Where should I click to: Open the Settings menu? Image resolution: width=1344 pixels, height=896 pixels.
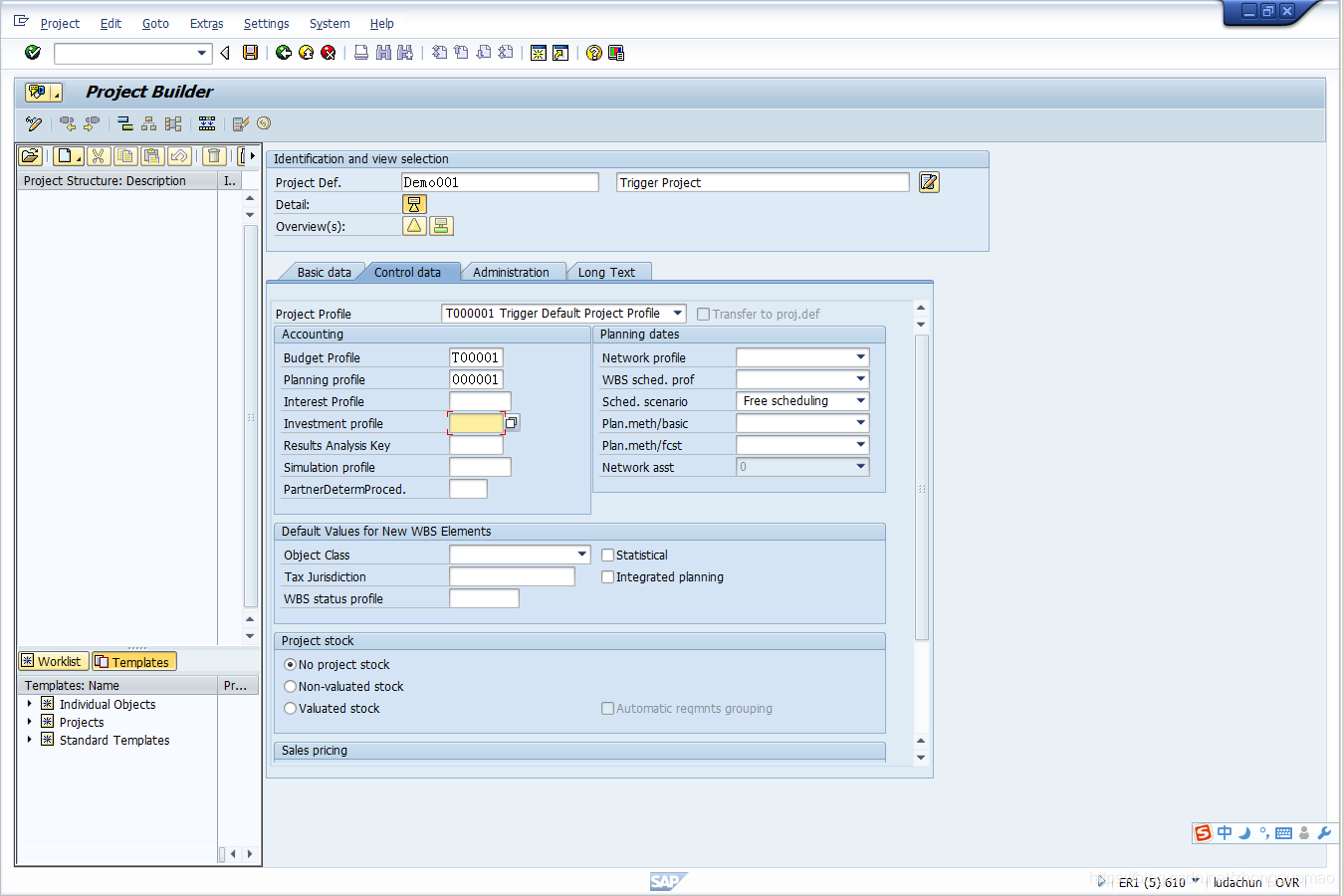click(266, 23)
